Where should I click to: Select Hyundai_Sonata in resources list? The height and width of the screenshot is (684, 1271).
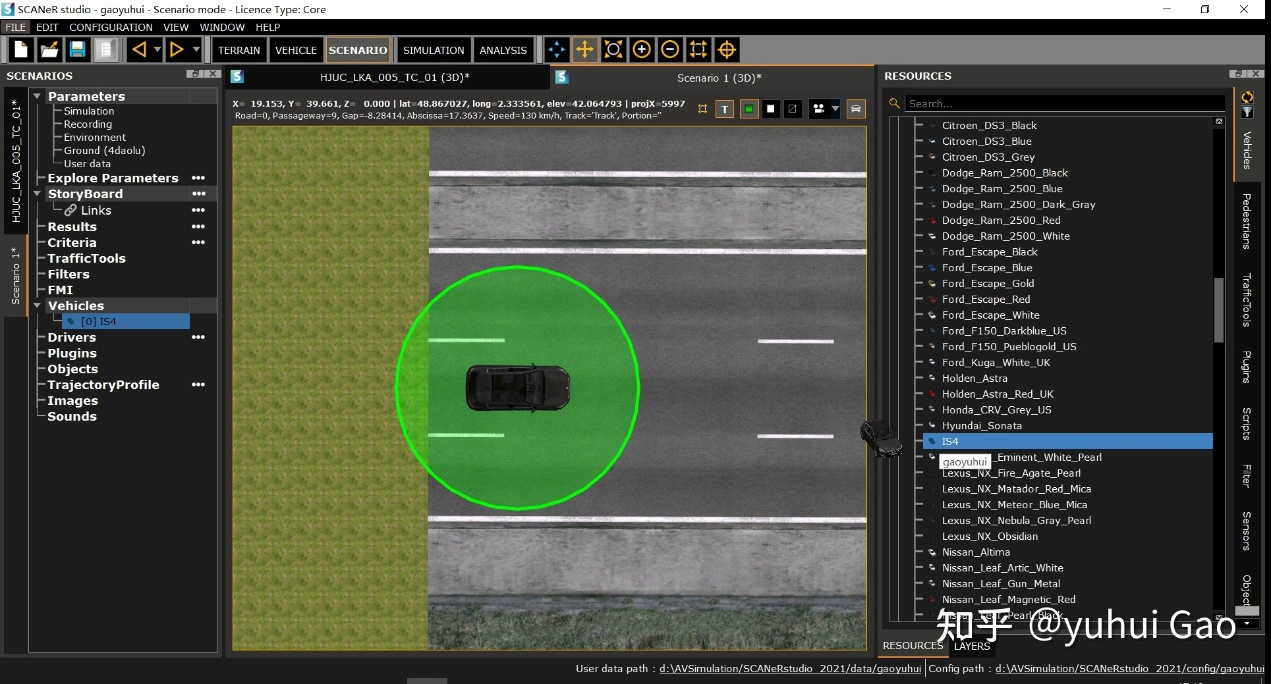coord(982,425)
